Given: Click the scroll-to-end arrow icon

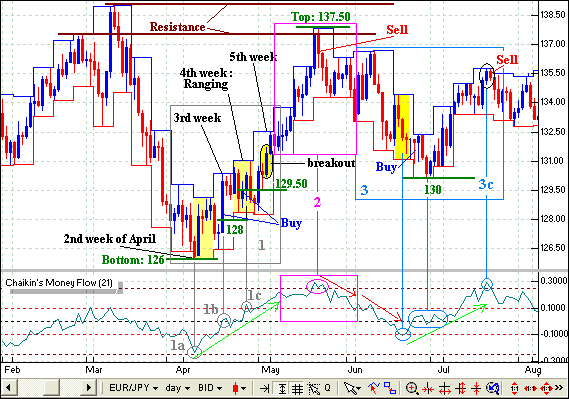Looking at the screenshot, I should (264, 388).
